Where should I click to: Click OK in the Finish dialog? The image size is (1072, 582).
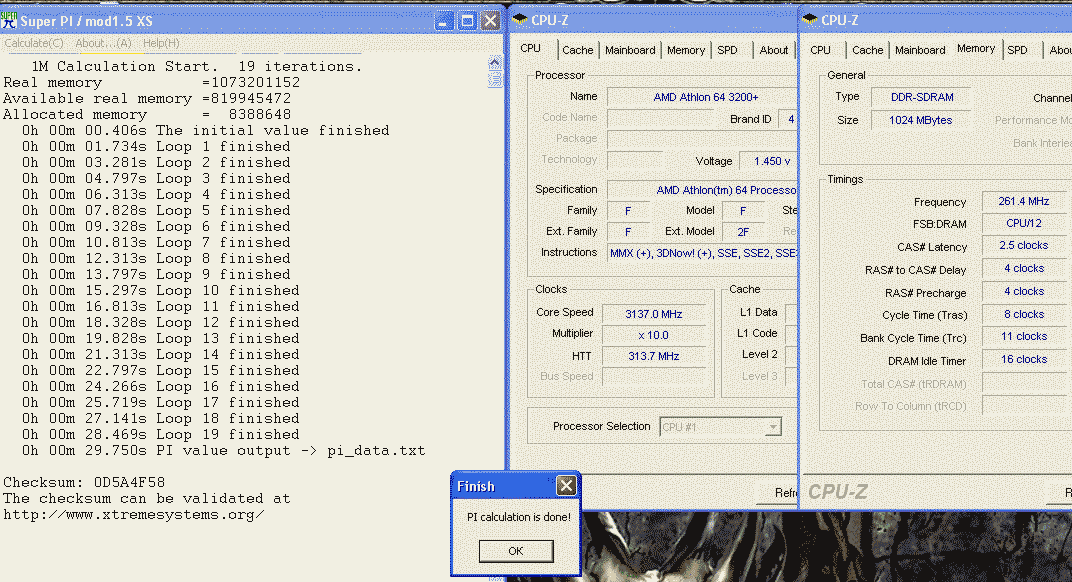(x=516, y=551)
